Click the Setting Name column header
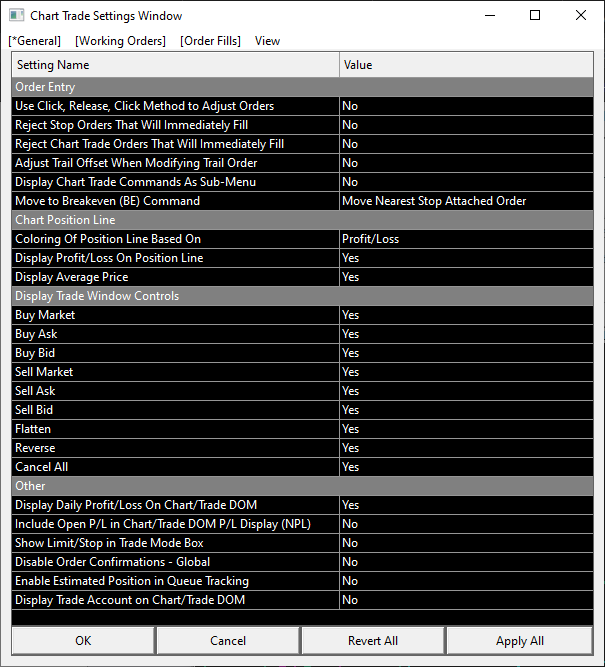This screenshot has height=667, width=605. tap(175, 65)
